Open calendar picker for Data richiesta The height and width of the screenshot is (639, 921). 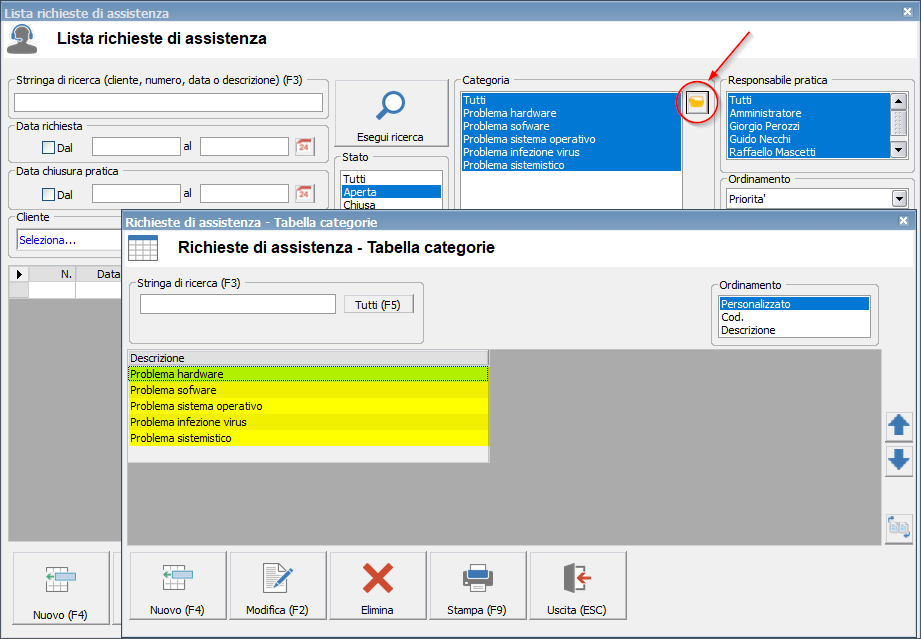[304, 147]
